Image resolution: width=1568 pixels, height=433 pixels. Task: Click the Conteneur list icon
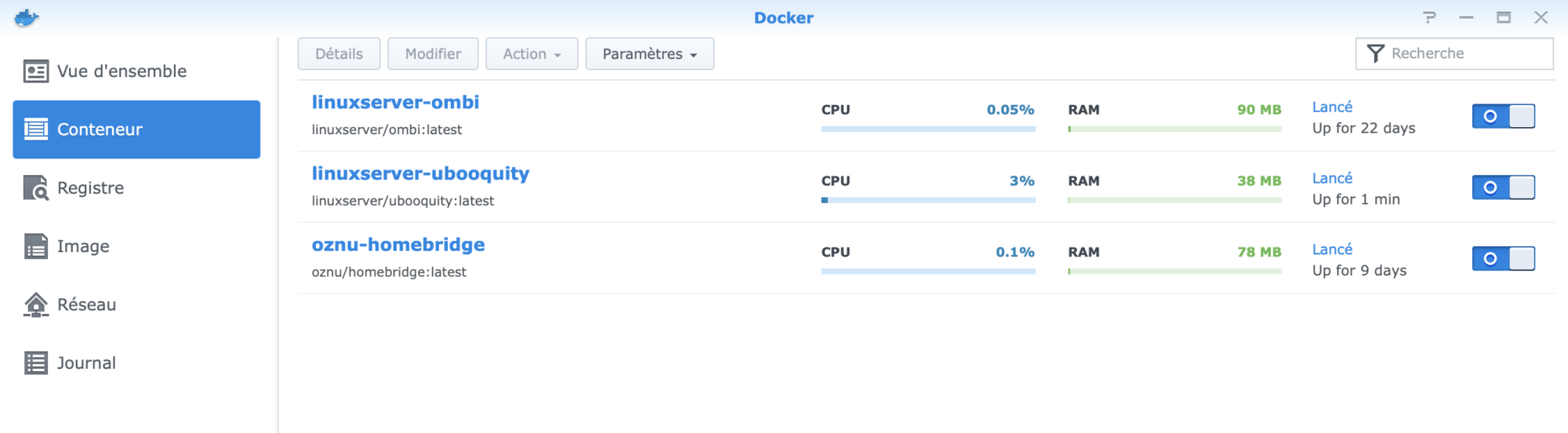(x=36, y=129)
